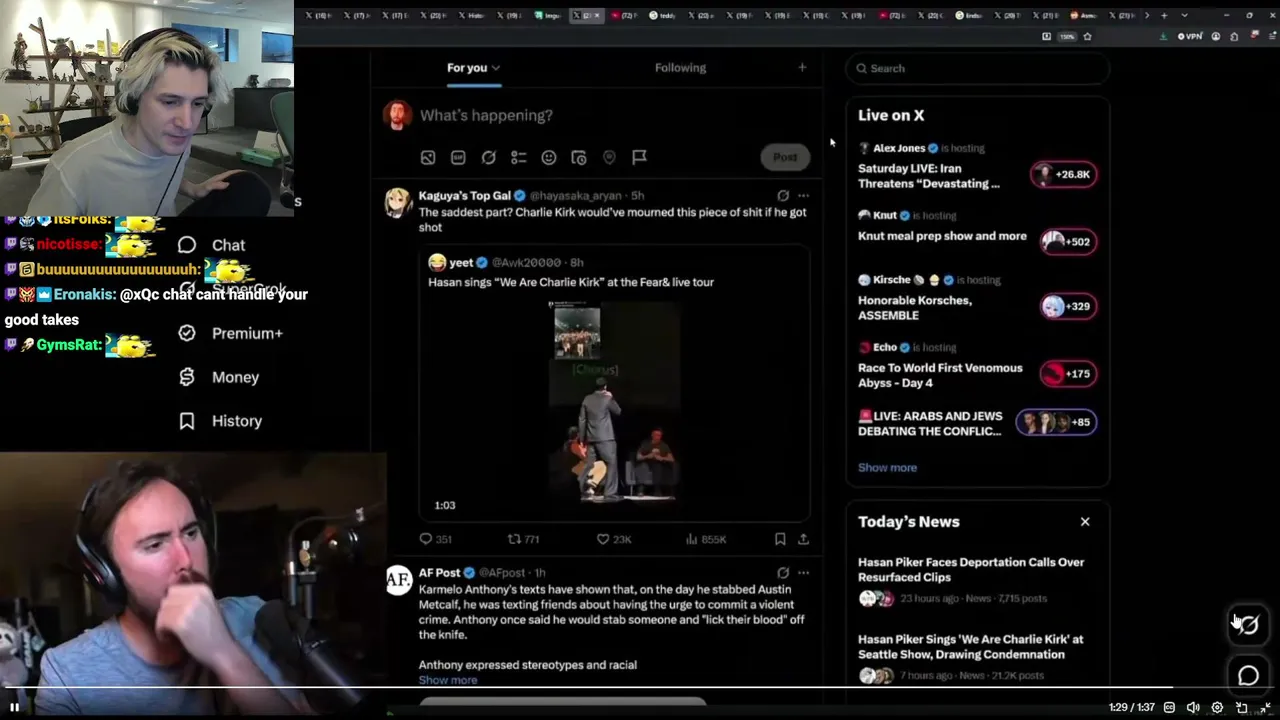Exit fullscreen in the video player
The width and height of the screenshot is (1280, 720).
(1266, 708)
